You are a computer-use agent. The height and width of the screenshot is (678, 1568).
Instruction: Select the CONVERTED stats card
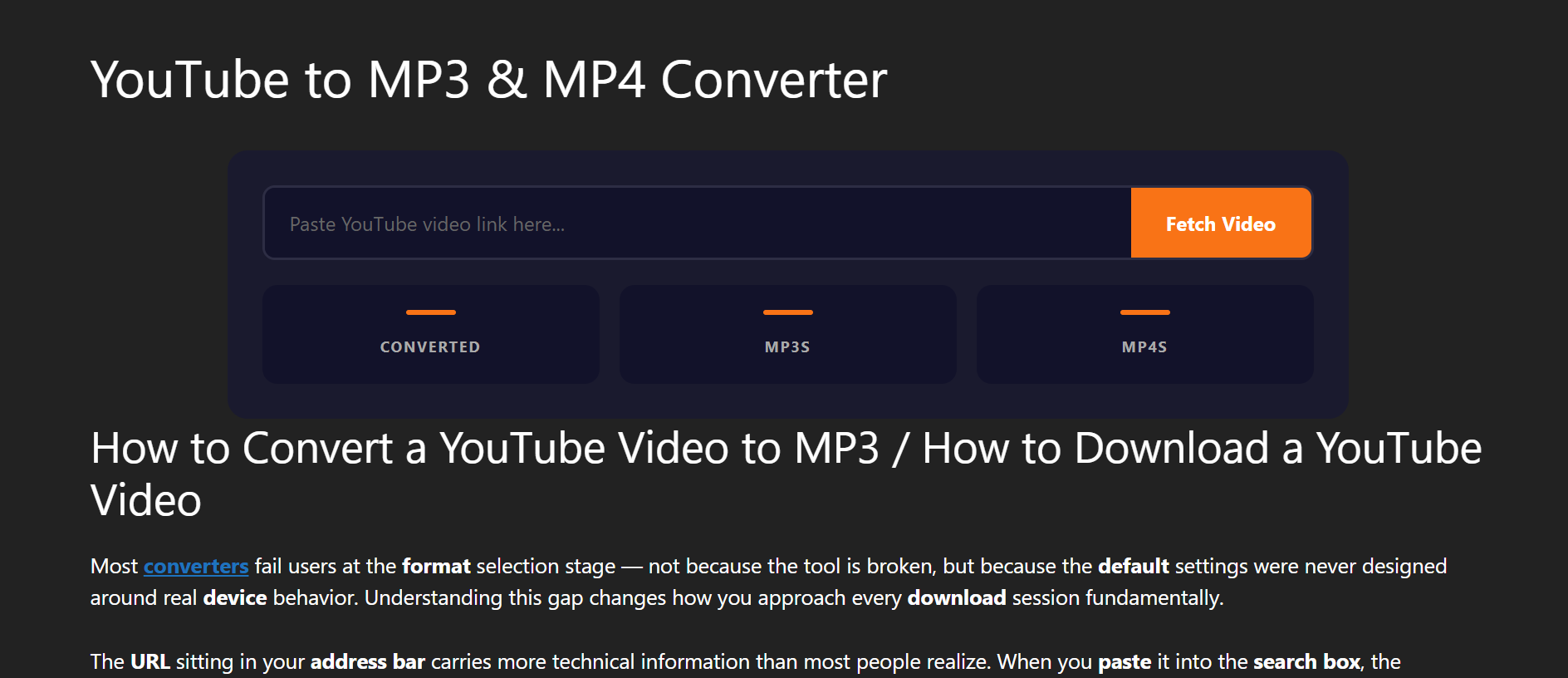tap(430, 335)
